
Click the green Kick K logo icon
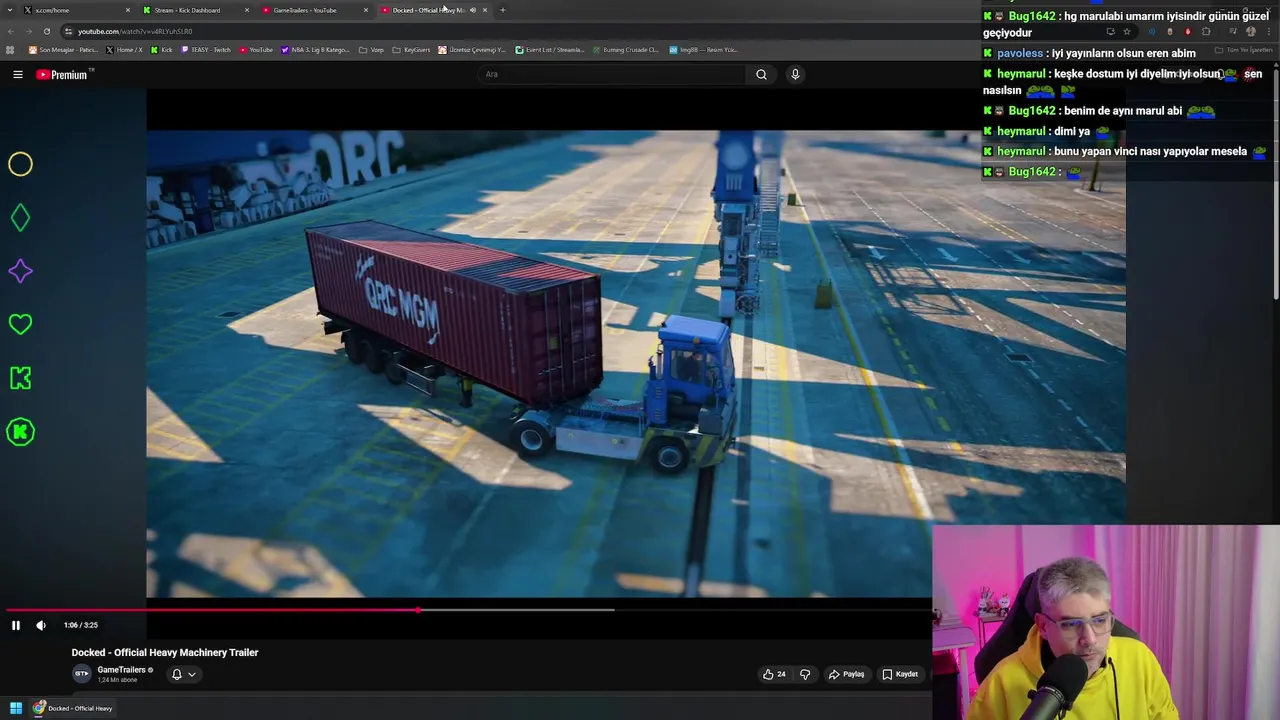[x=20, y=378]
